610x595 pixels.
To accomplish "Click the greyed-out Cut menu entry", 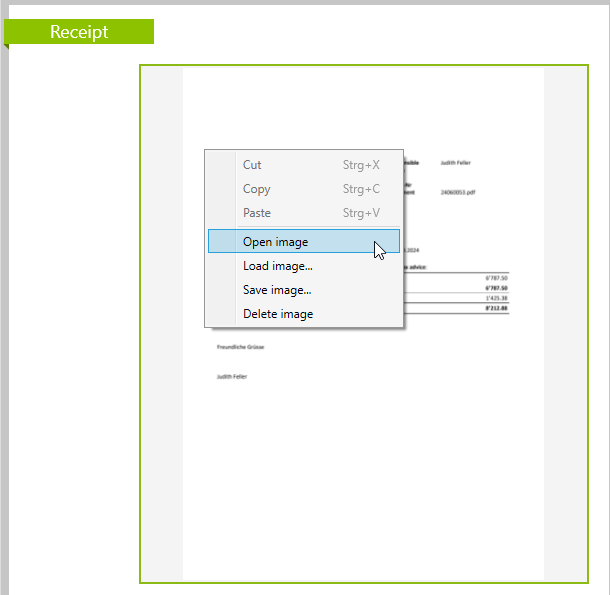I will point(252,165).
